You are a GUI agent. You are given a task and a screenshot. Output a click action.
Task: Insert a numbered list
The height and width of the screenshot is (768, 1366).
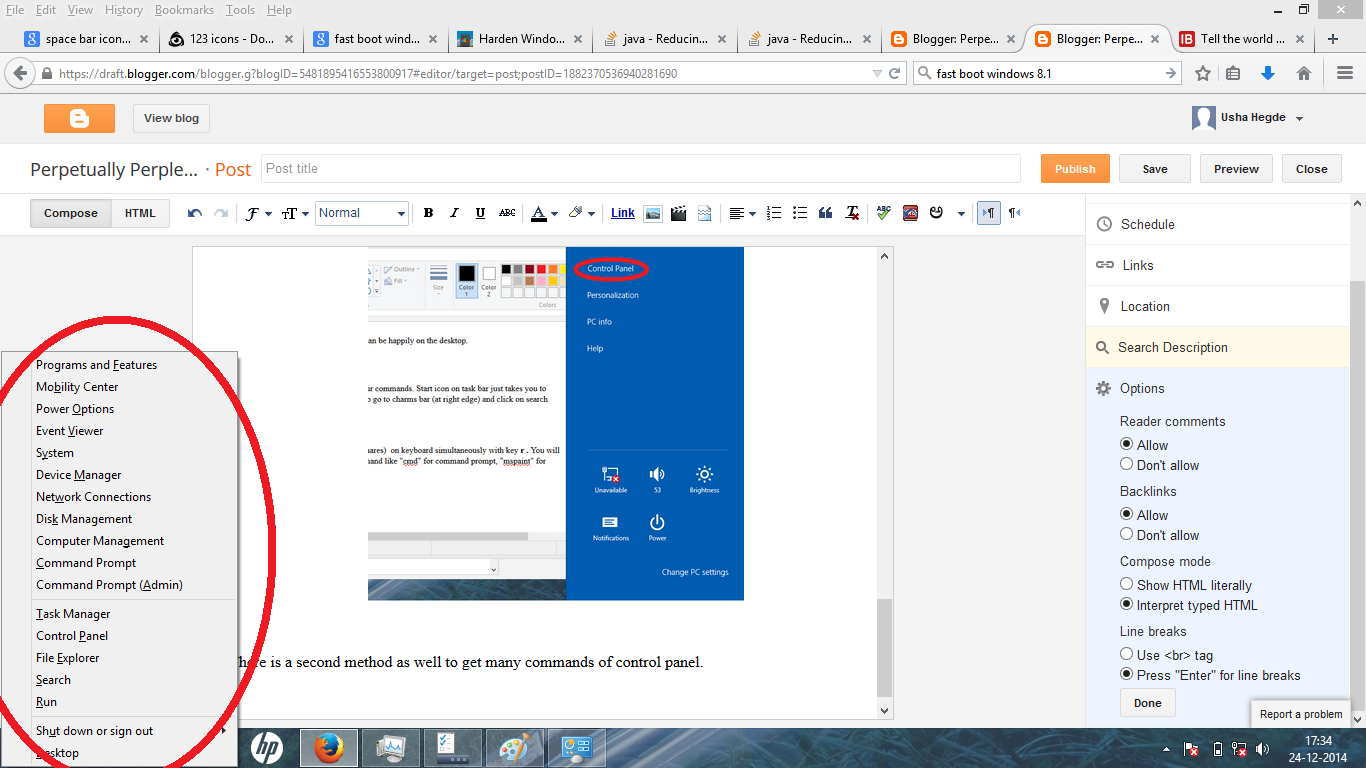[x=774, y=213]
